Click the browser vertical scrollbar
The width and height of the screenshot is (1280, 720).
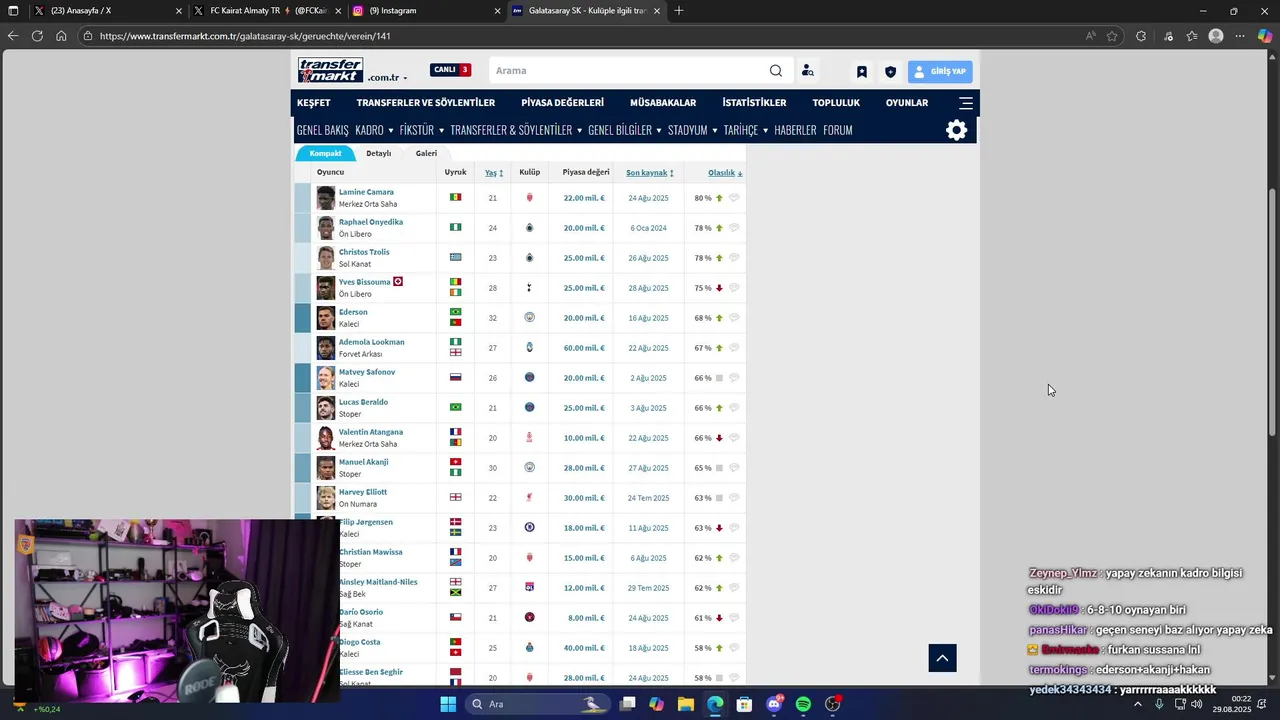tap(1273, 310)
